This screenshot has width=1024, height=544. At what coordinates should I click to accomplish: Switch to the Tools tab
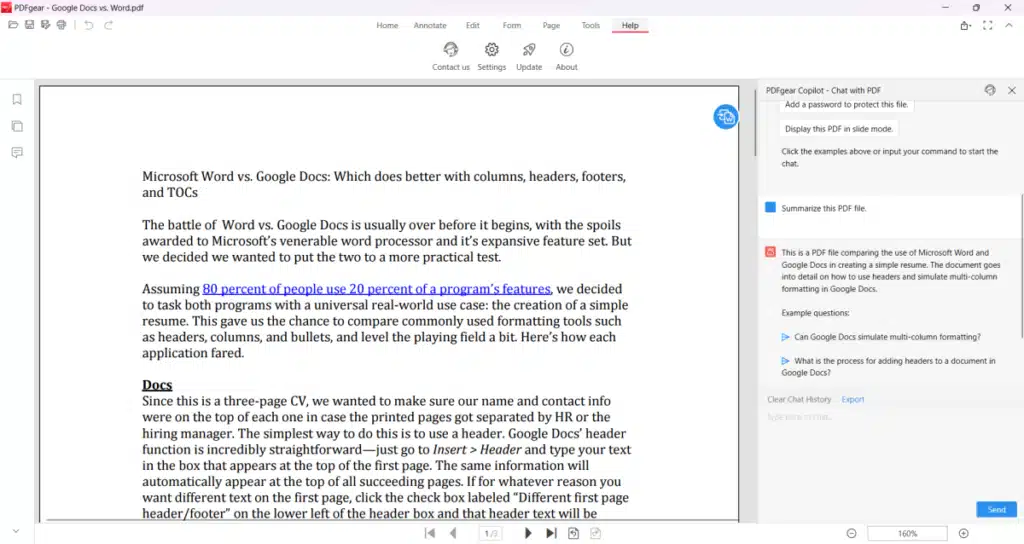(590, 25)
